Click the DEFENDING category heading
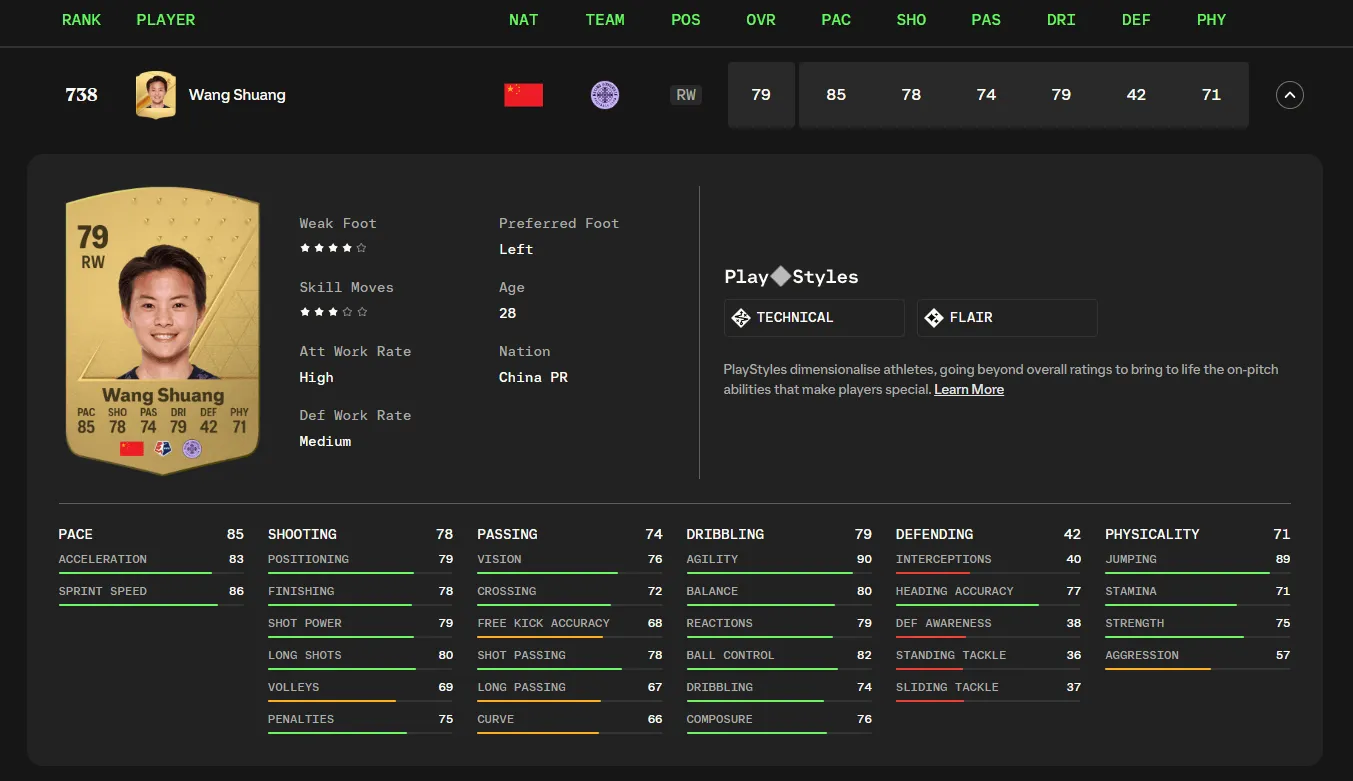The width and height of the screenshot is (1353, 781). tap(934, 534)
